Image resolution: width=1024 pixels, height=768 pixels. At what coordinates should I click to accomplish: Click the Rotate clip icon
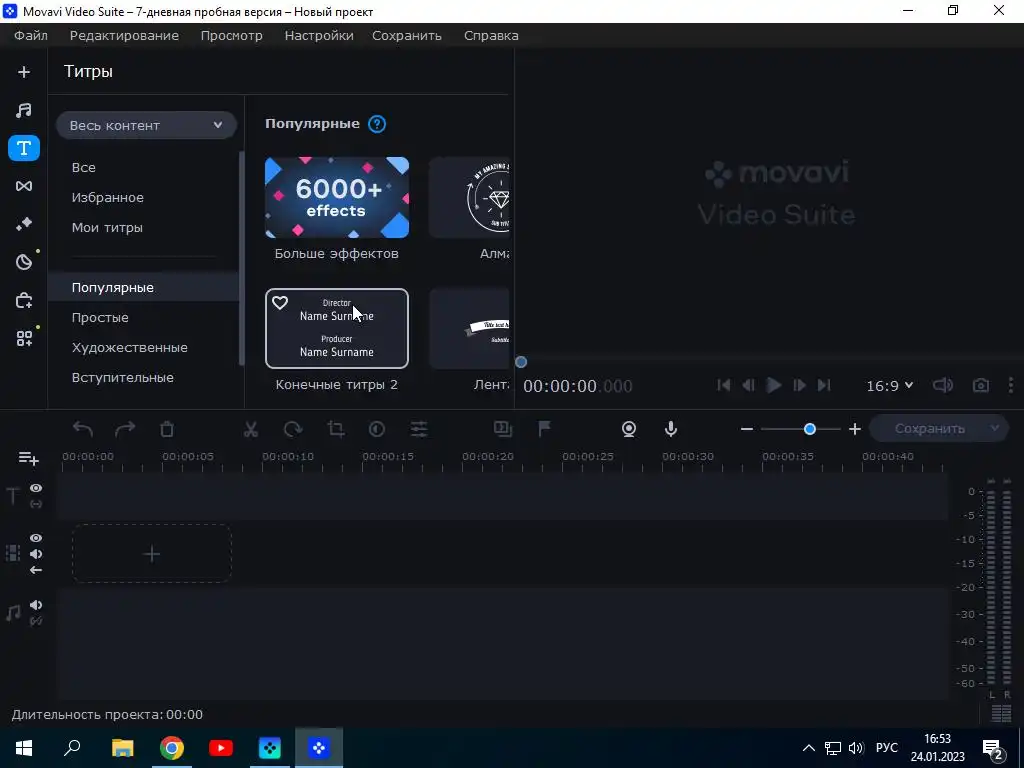click(x=293, y=429)
